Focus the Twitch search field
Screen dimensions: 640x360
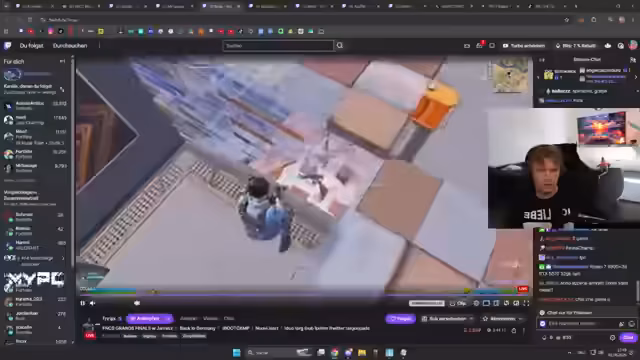pos(278,46)
